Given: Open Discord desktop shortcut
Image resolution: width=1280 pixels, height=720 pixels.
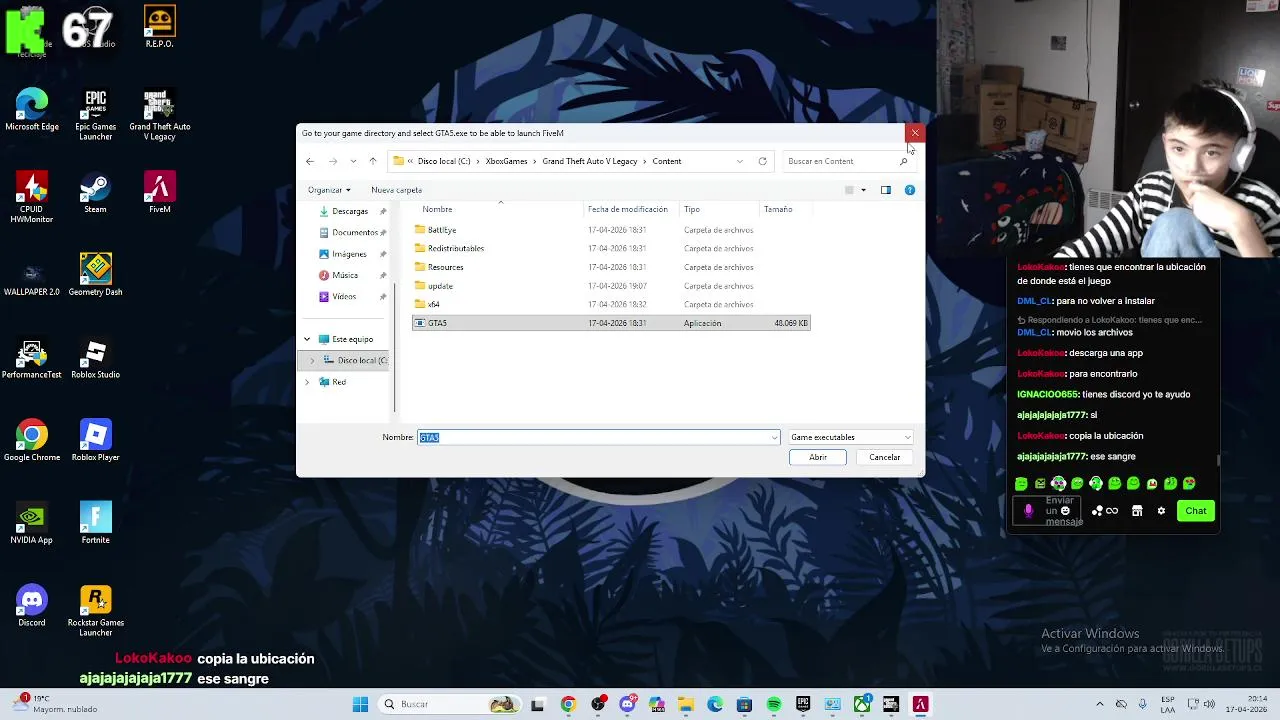Looking at the screenshot, I should point(32,607).
